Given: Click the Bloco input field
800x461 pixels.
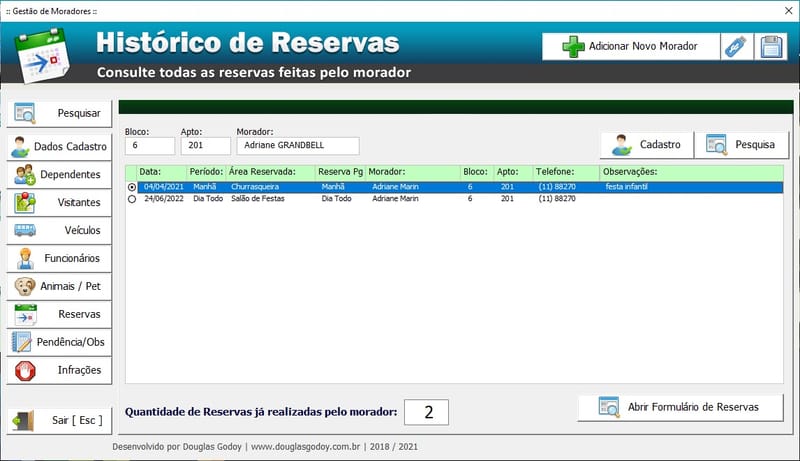Looking at the screenshot, I should pyautogui.click(x=149, y=146).
